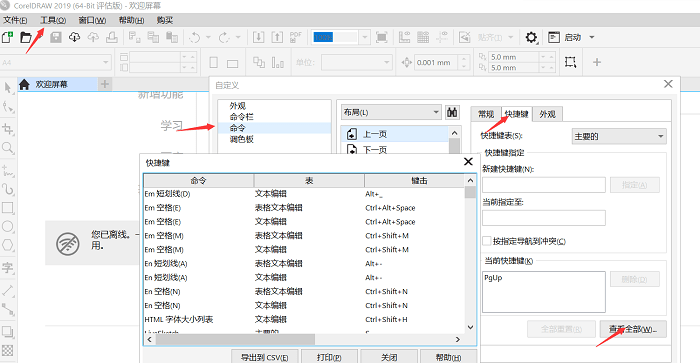The width and height of the screenshot is (700, 363).
Task: Select the Polygon tool
Action: pyautogui.click(x=8, y=246)
